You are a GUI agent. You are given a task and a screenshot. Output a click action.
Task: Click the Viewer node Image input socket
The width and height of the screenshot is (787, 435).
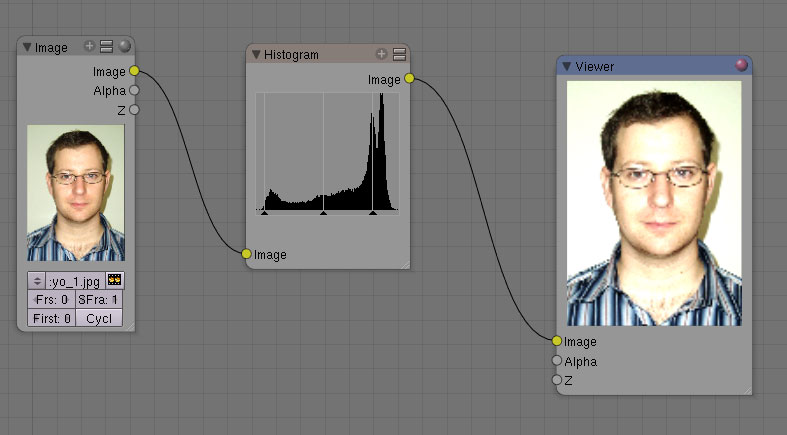557,341
